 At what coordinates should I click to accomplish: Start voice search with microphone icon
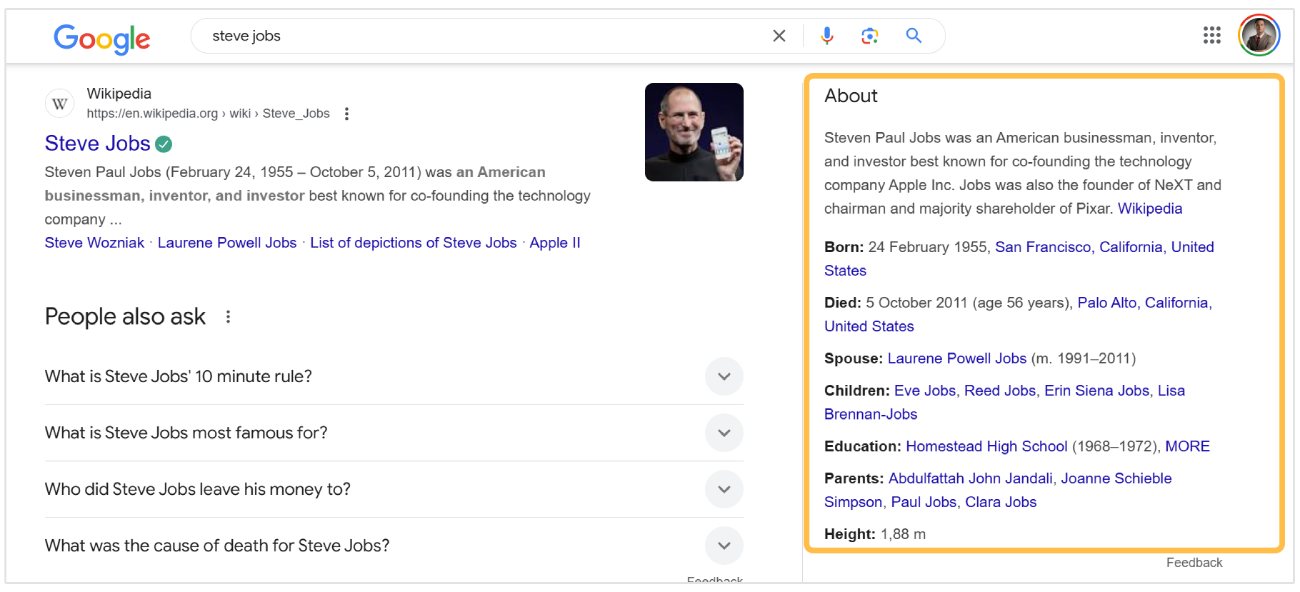827,36
